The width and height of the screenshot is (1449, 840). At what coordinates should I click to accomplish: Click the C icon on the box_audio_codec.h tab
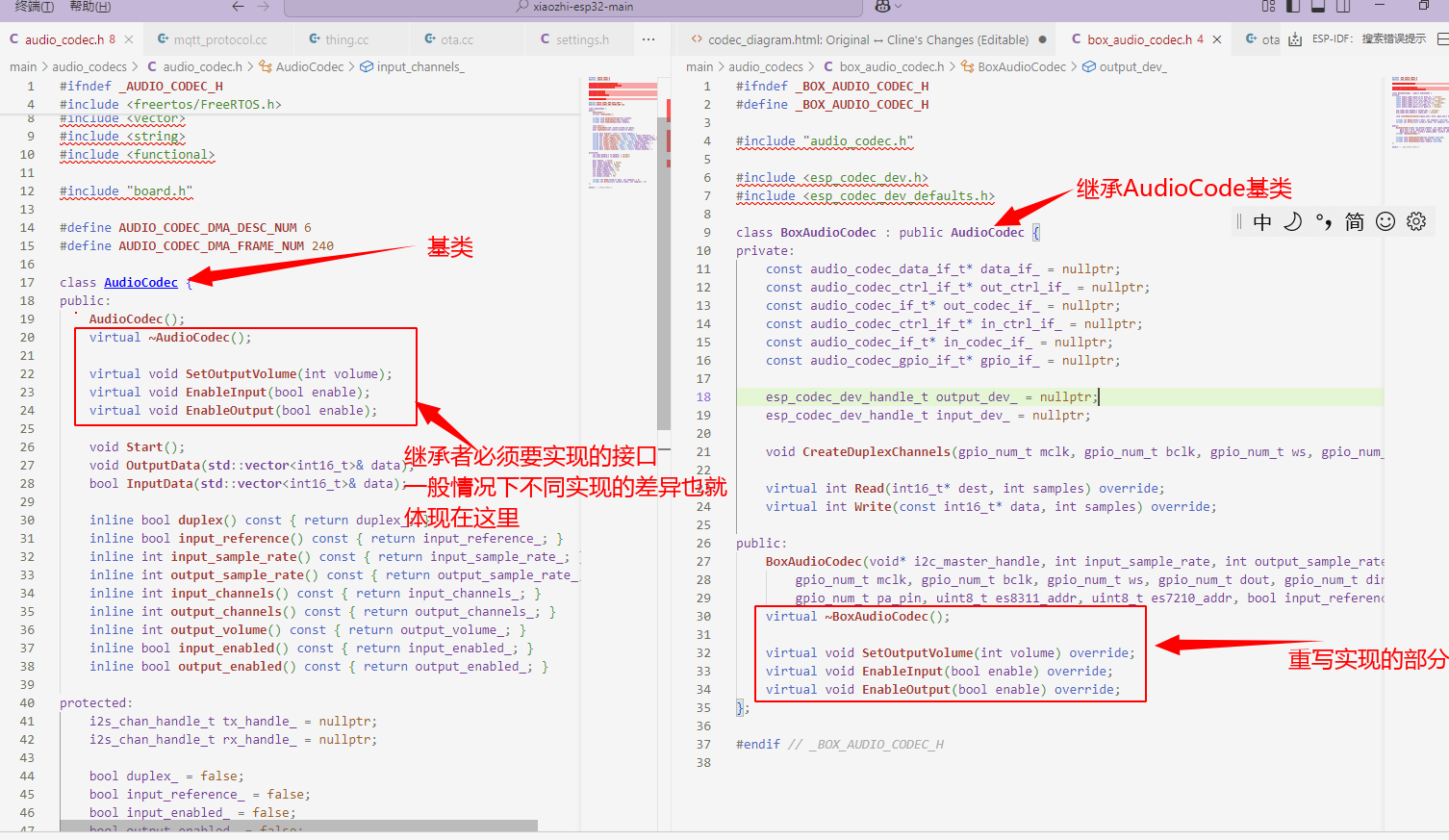(x=1077, y=39)
